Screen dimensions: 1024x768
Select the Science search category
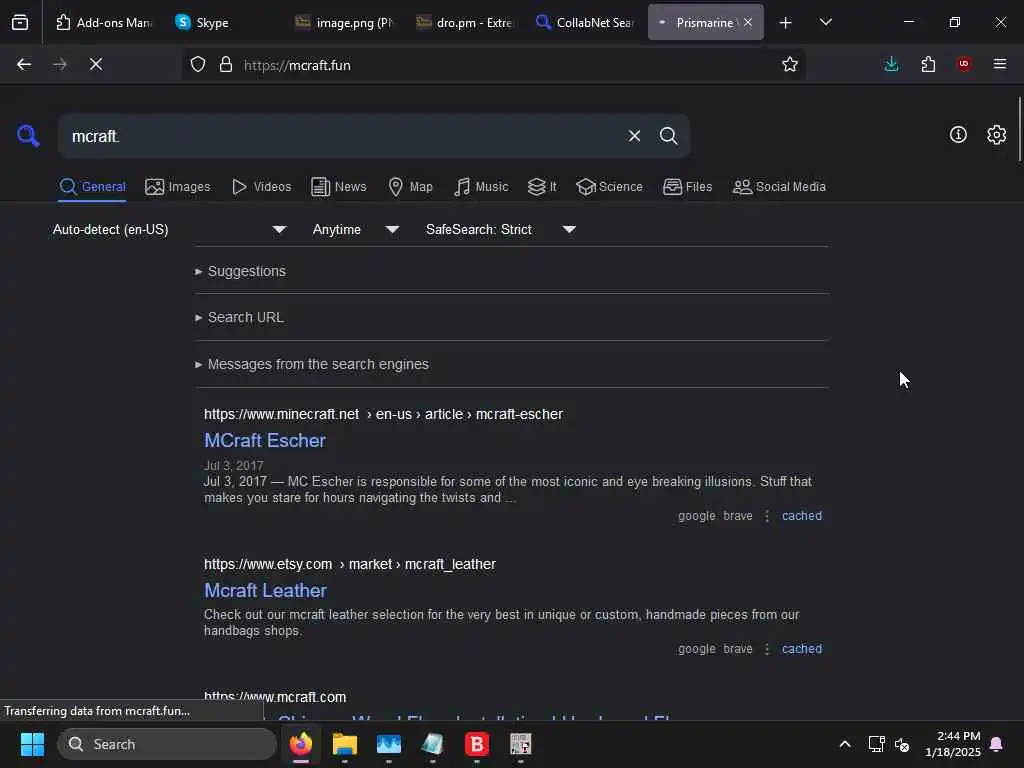[x=609, y=187]
